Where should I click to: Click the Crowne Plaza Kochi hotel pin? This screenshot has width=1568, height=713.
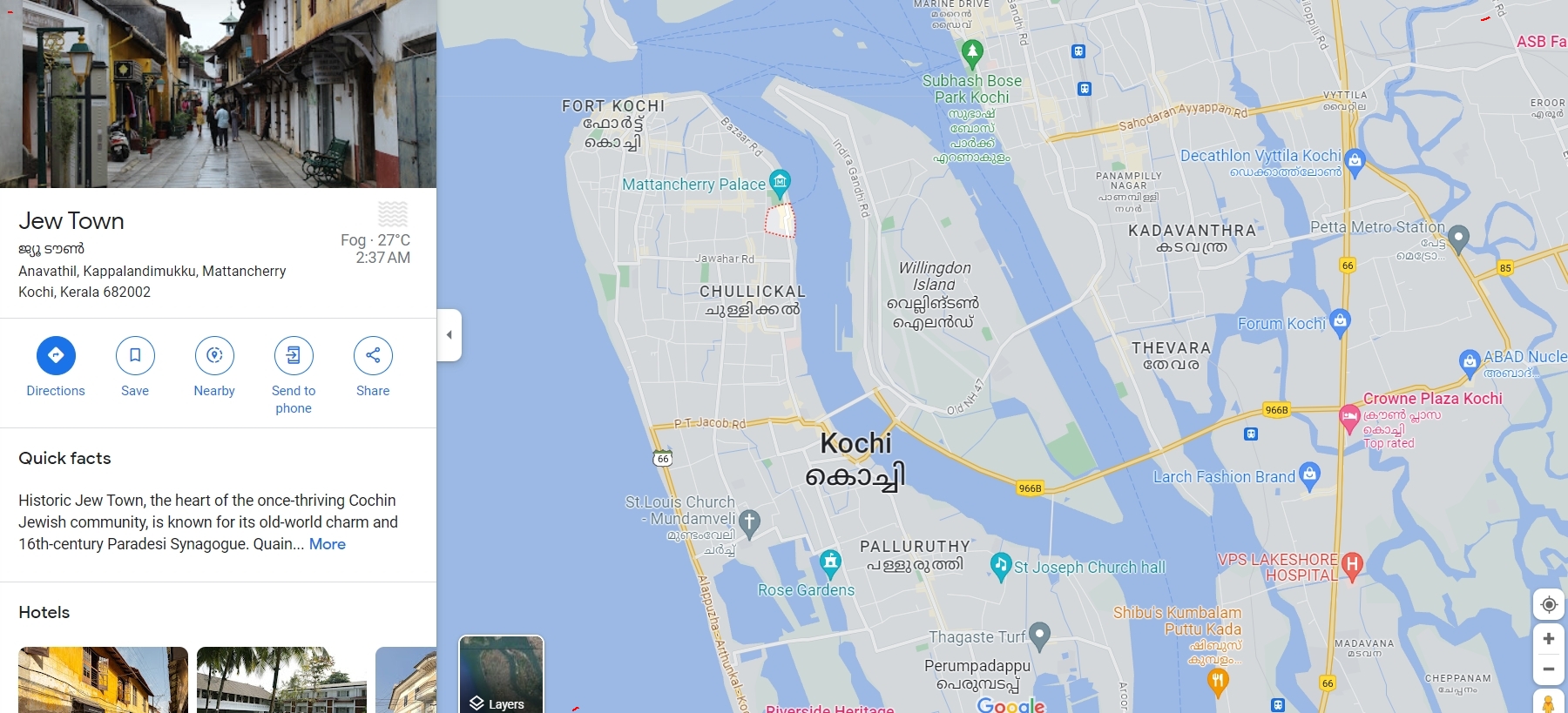point(1349,419)
